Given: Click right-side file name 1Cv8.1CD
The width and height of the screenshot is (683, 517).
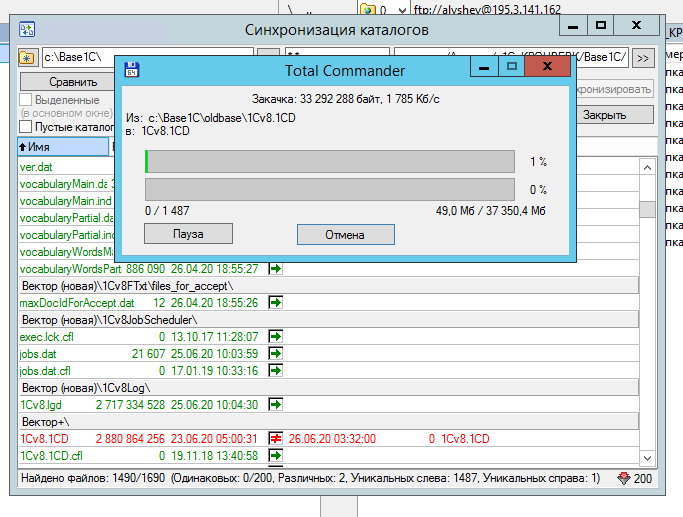Looking at the screenshot, I should [x=465, y=439].
